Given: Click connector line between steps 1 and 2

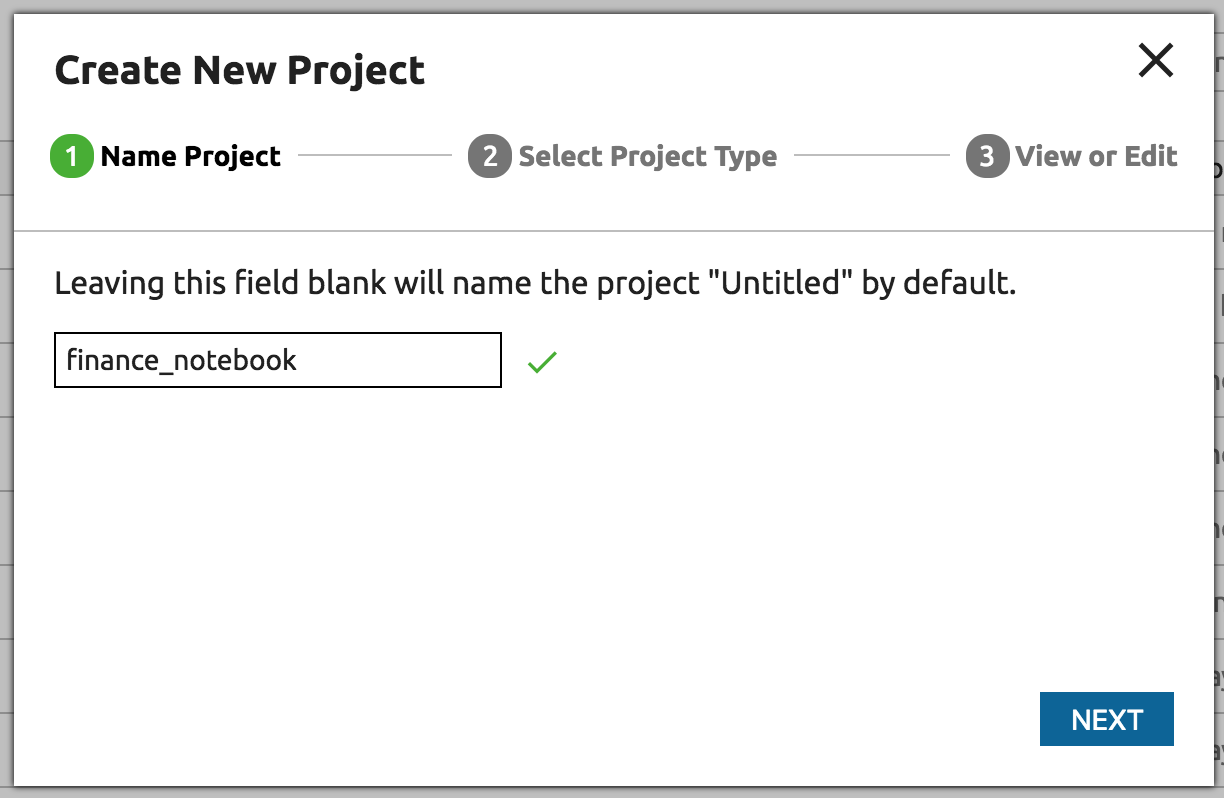Looking at the screenshot, I should click(x=375, y=156).
